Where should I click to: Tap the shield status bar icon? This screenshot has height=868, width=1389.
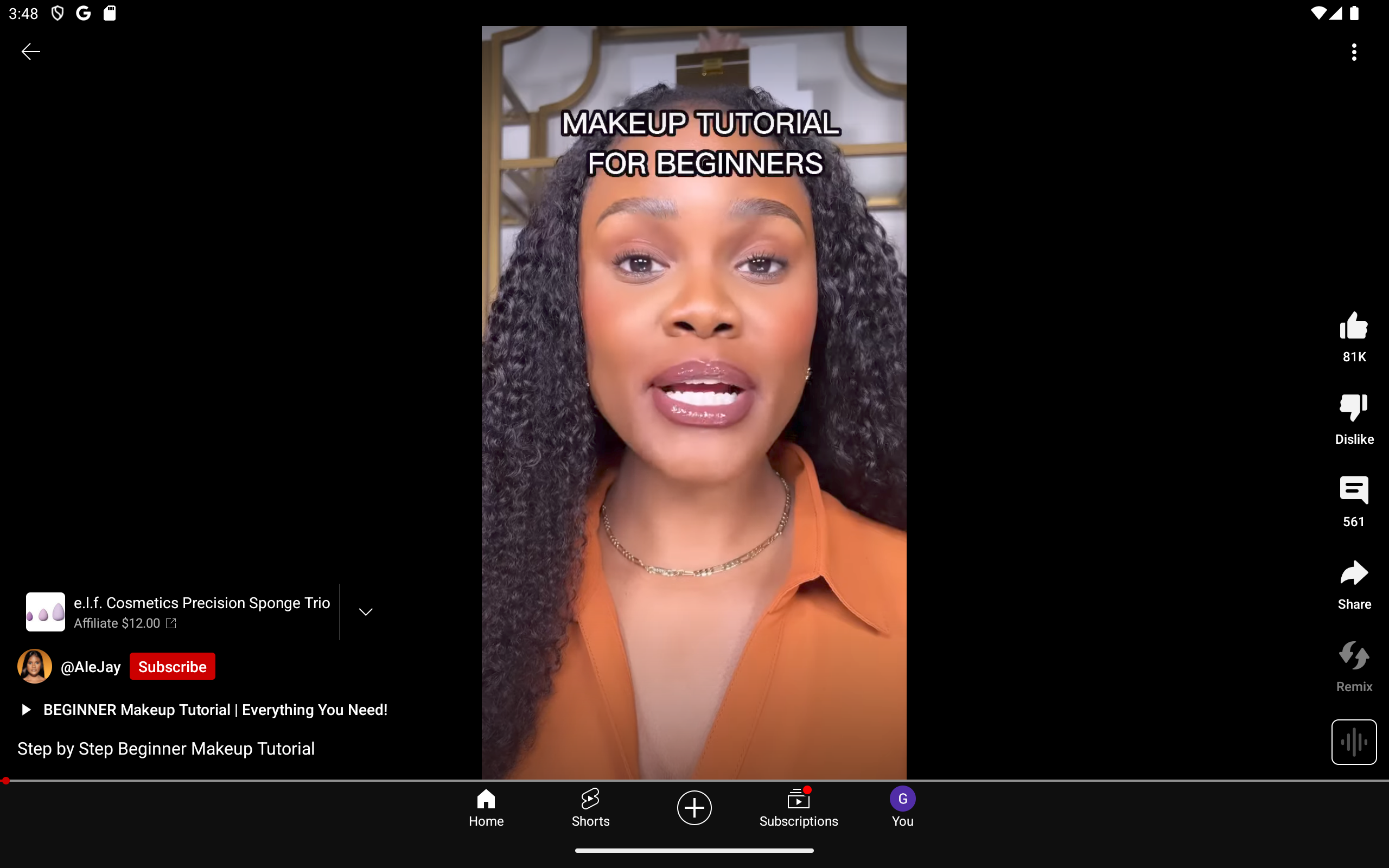coord(58,13)
